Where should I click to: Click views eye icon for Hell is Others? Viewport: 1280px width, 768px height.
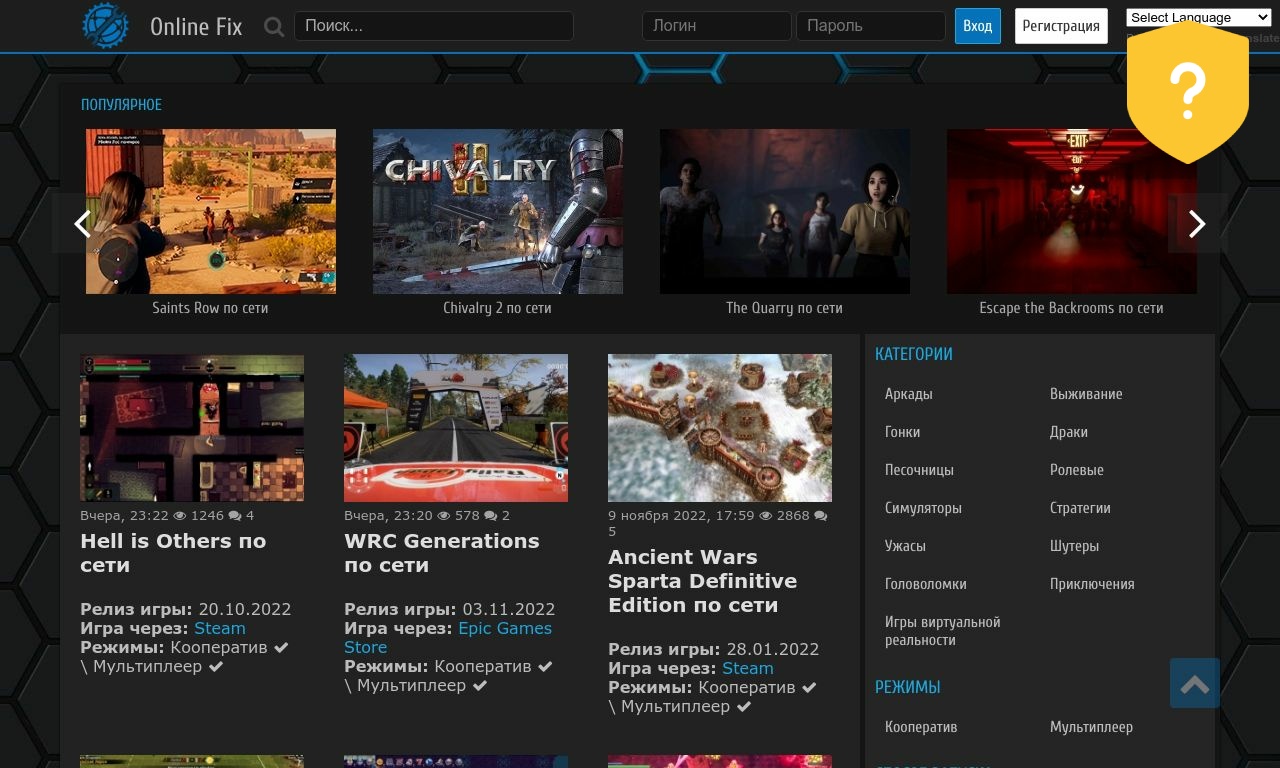tap(180, 516)
